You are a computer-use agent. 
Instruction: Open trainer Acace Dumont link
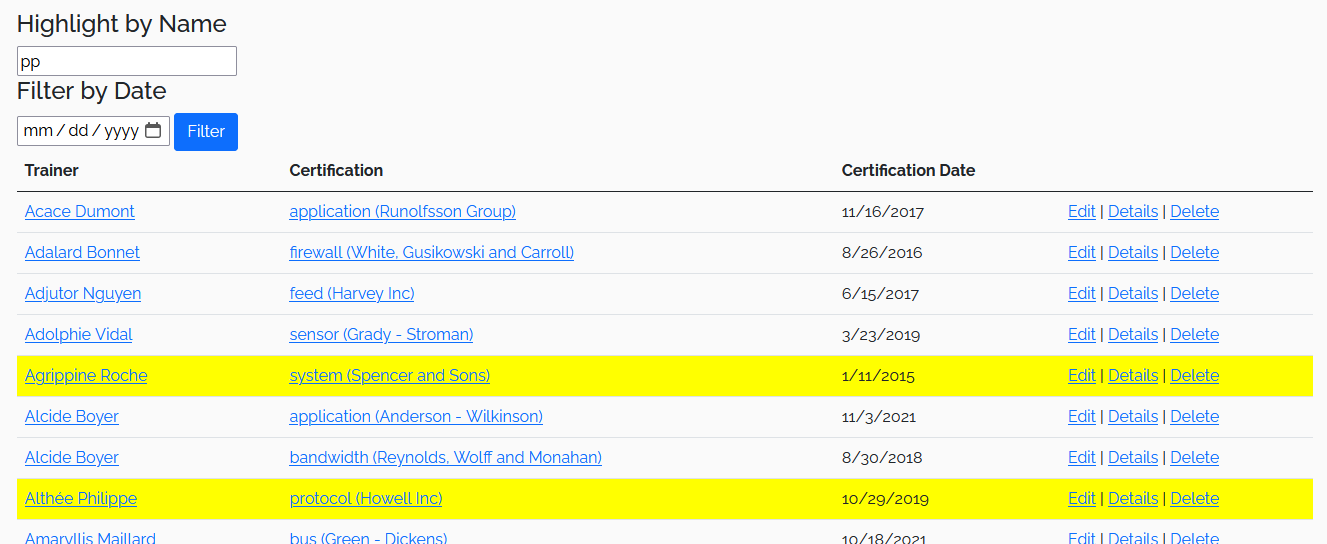coord(80,212)
